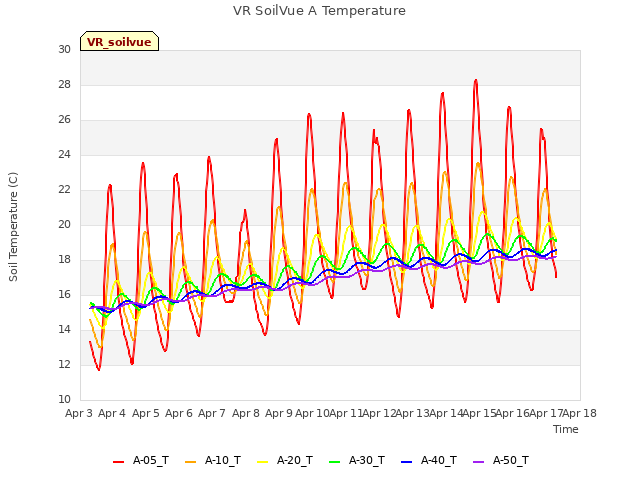The width and height of the screenshot is (640, 480).
Task: Click the red A-05_T legend swatch
Action: 118,462
